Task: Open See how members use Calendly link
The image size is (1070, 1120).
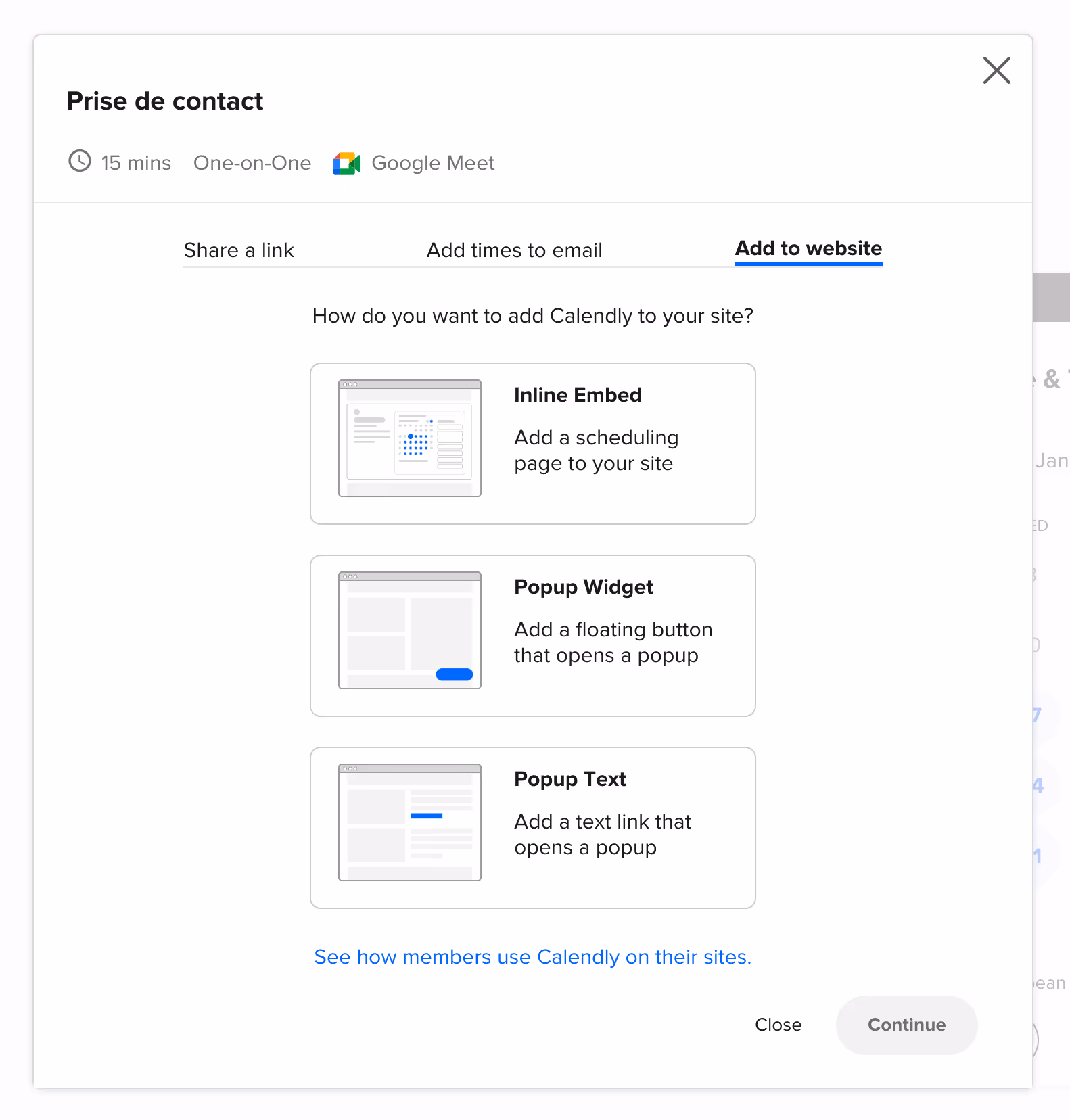Action: (x=533, y=957)
